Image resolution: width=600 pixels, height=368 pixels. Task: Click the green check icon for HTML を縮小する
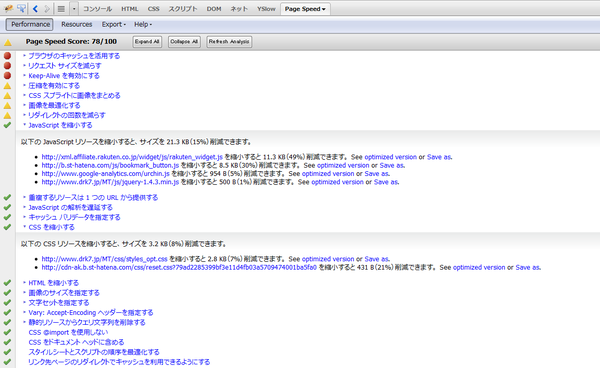coord(7,283)
